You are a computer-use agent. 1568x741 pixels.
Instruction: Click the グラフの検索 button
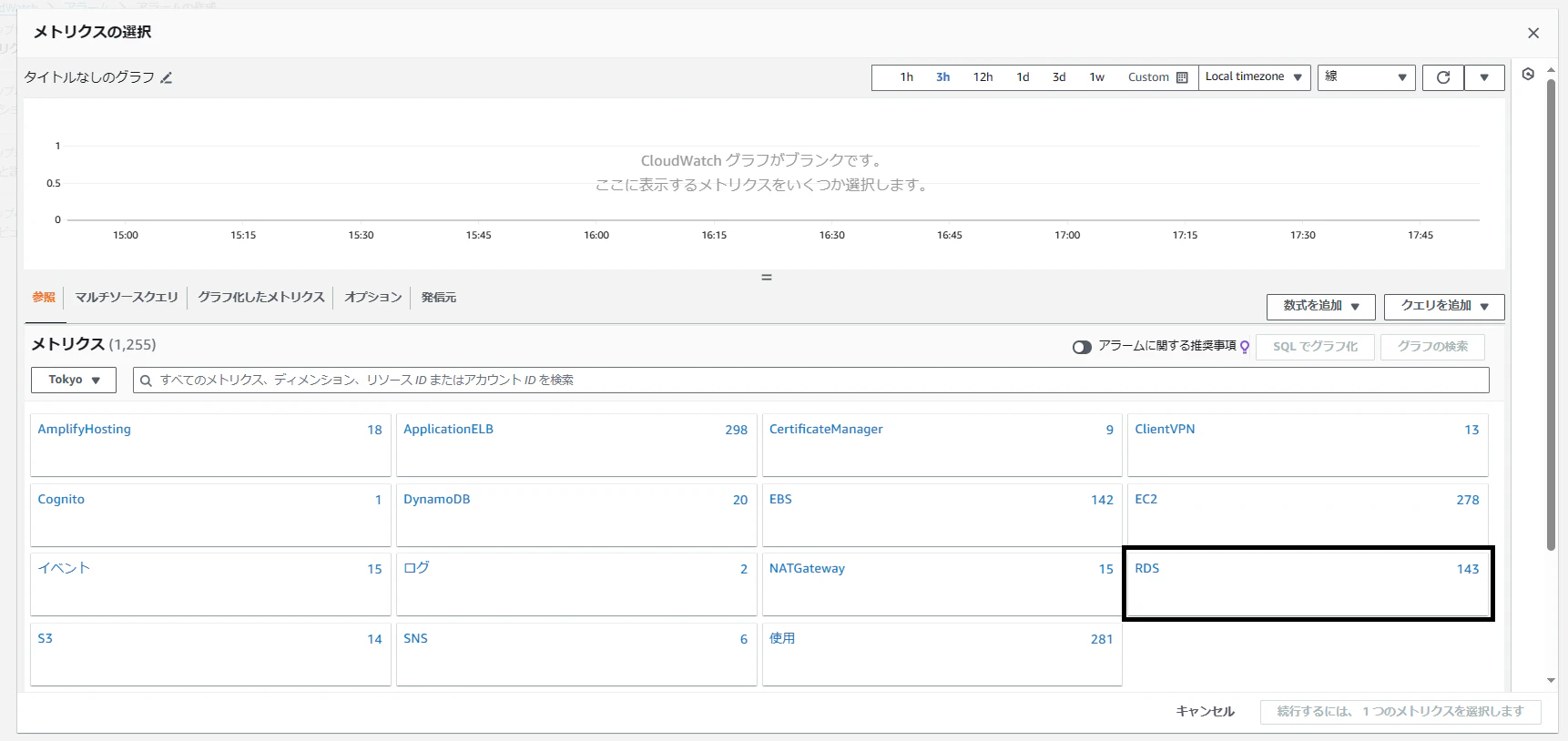coord(1432,347)
